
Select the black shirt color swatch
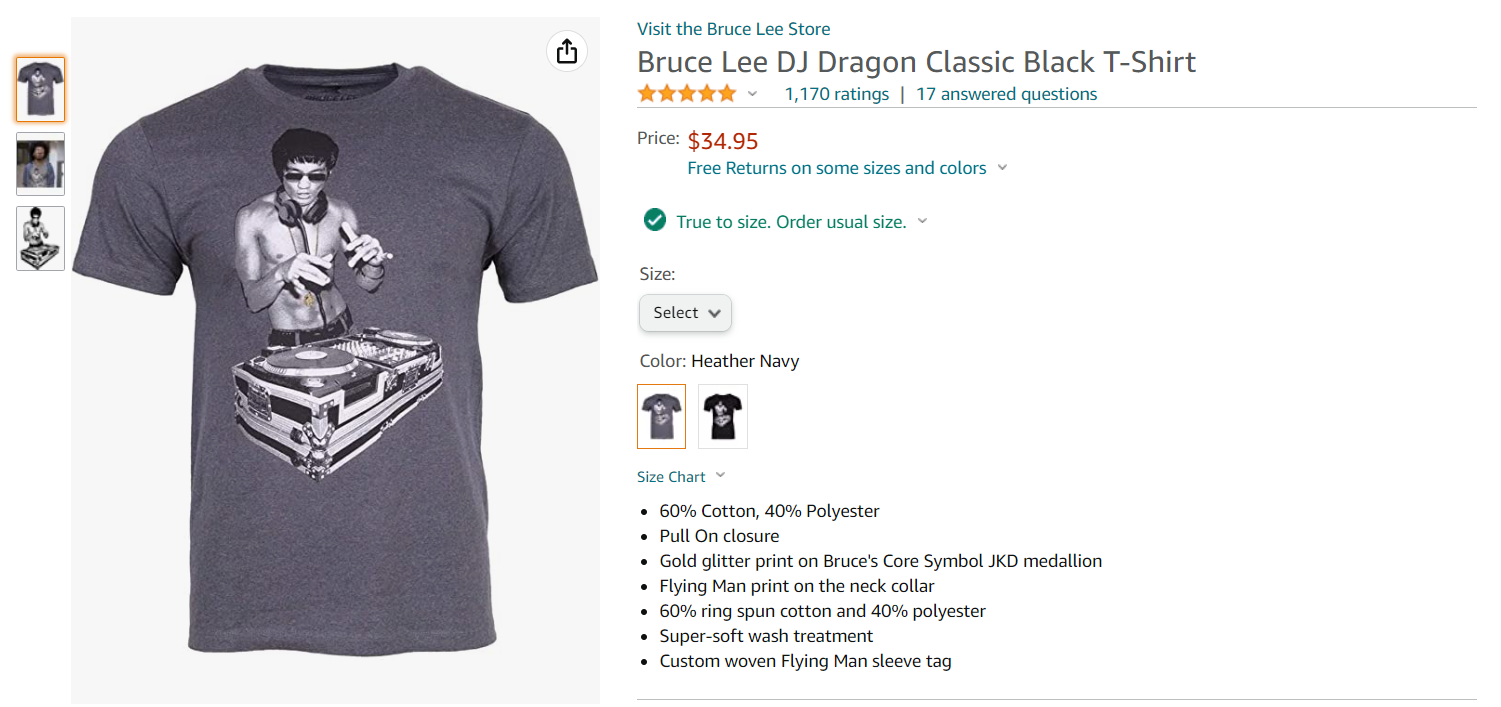coord(723,416)
